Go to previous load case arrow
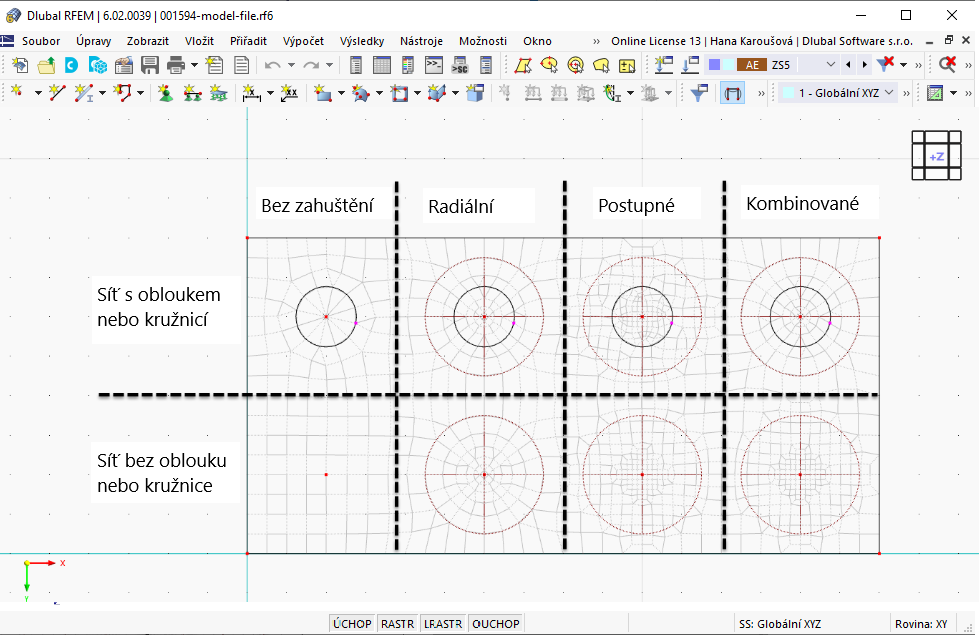The width and height of the screenshot is (979, 635). coord(848,65)
